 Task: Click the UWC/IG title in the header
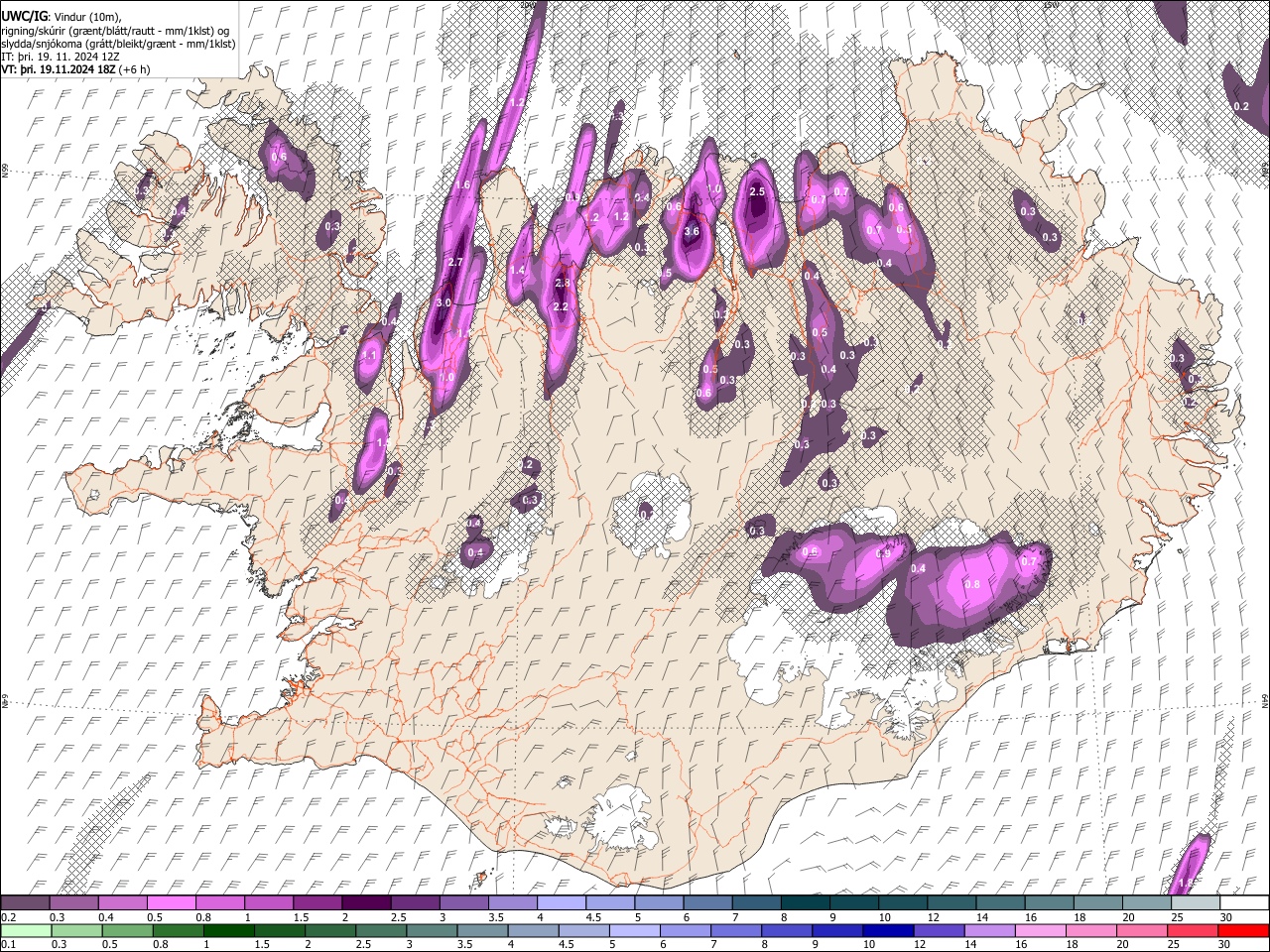click(x=24, y=17)
